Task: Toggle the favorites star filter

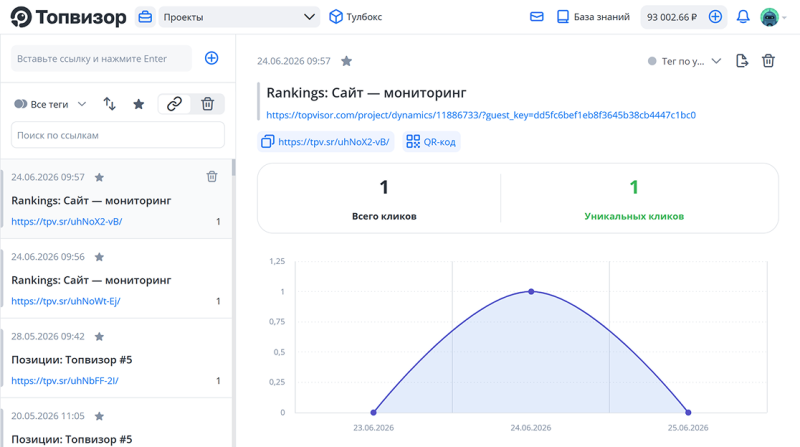Action: tap(138, 104)
